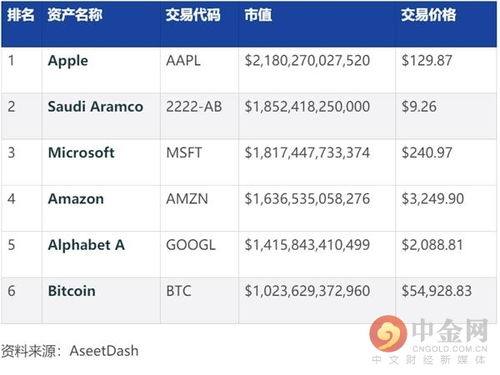Click the 市值 column header
500x375 pixels.
[x=258, y=15]
